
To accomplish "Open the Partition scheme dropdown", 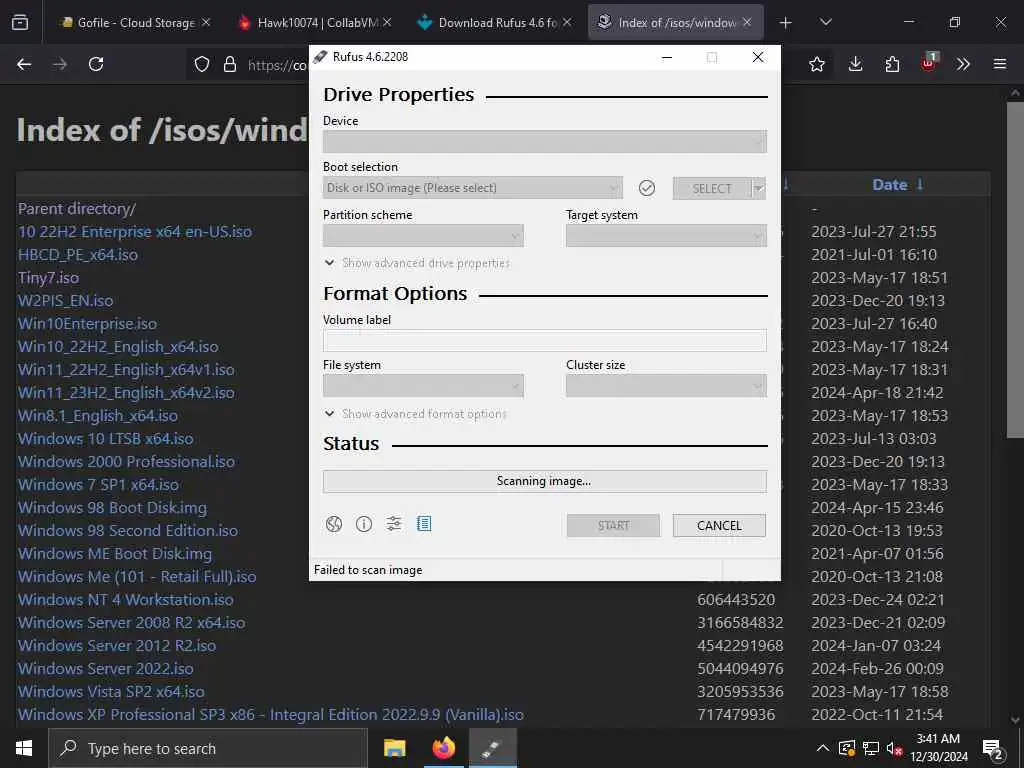I will pos(423,236).
